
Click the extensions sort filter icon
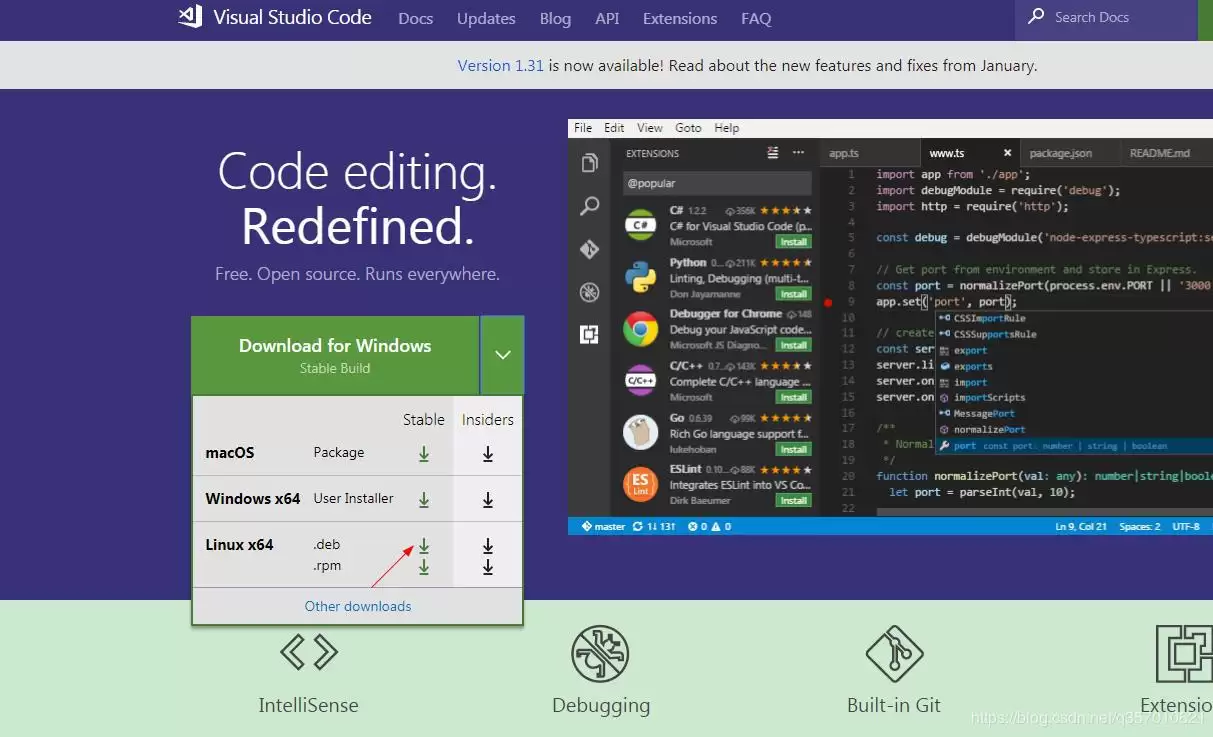[773, 153]
